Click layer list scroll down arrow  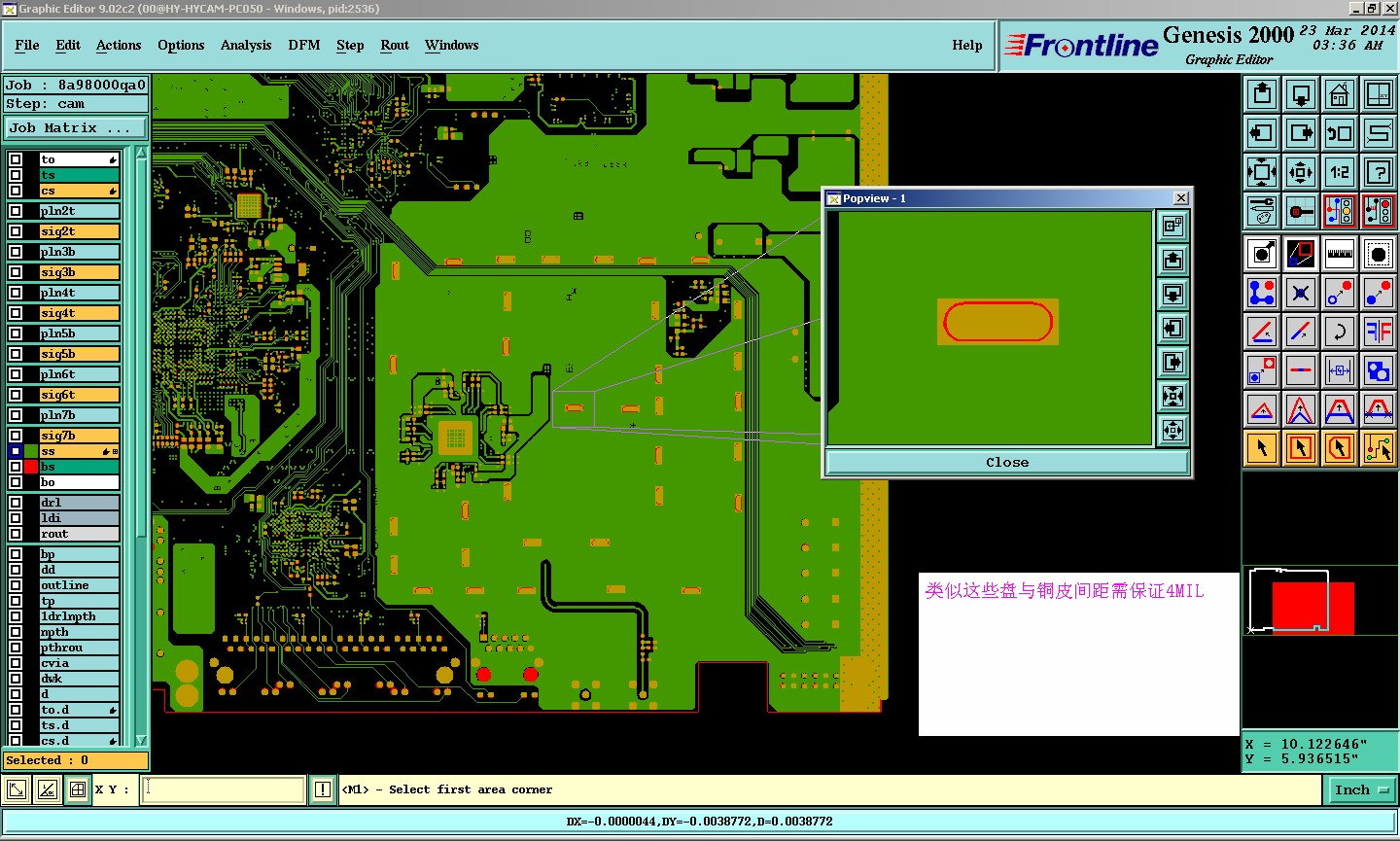click(142, 740)
